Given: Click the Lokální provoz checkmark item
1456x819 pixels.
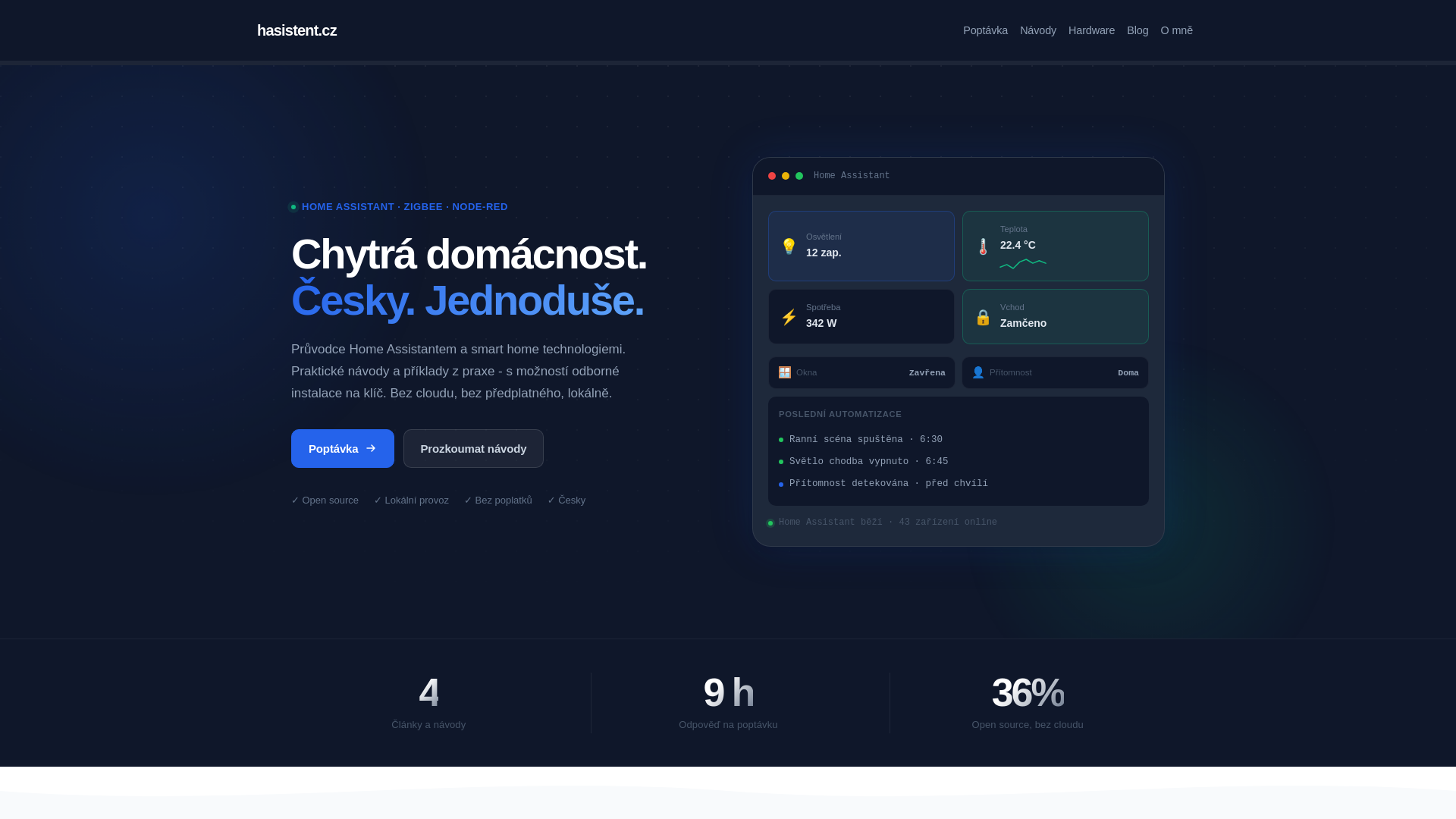Looking at the screenshot, I should click(x=411, y=500).
